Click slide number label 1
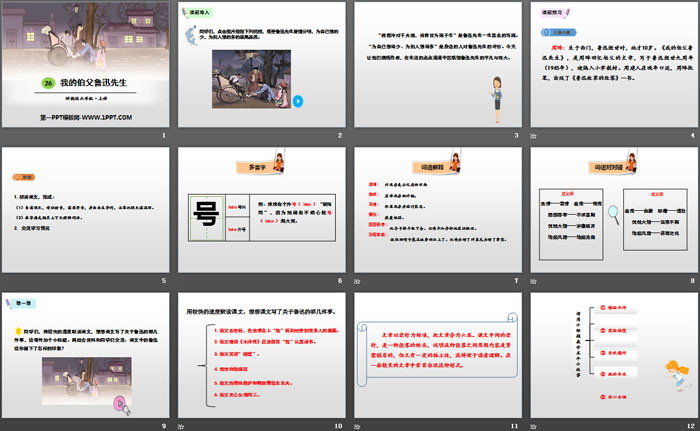The height and width of the screenshot is (431, 700). click(164, 135)
